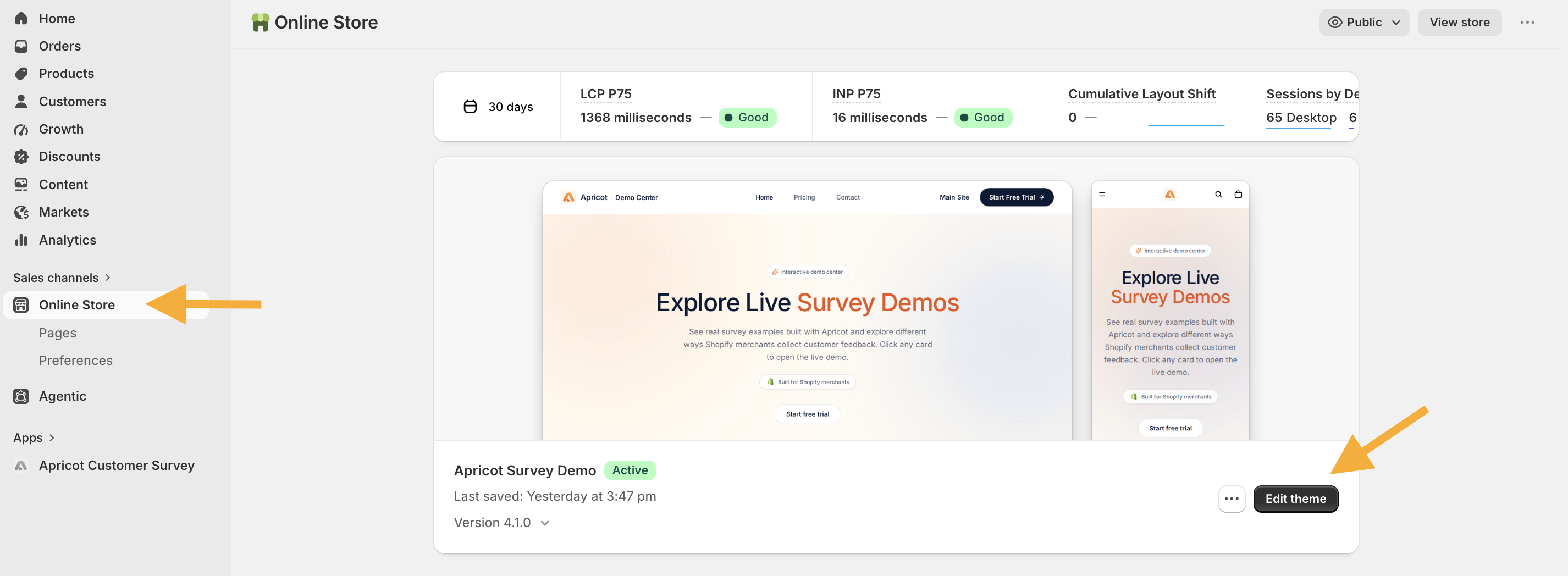Open Agentic in the sidebar
Viewport: 1568px width, 576px height.
(x=63, y=396)
